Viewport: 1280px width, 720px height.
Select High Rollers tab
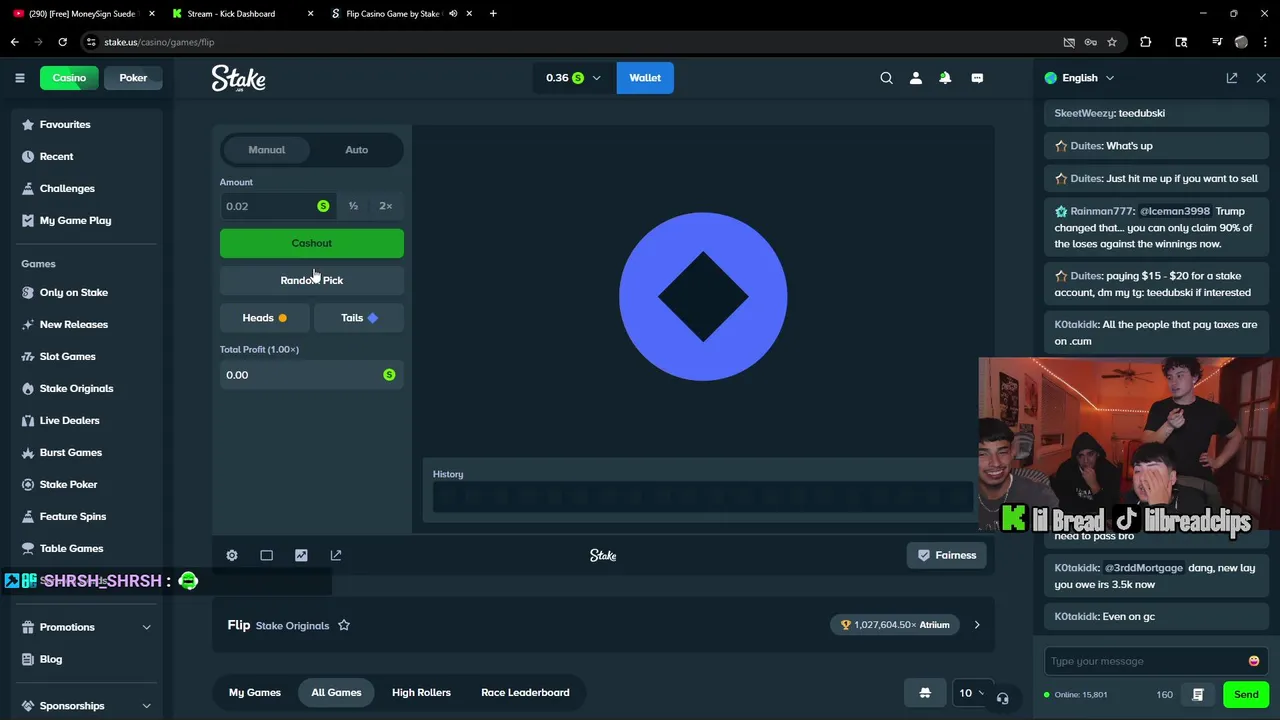coord(421,692)
